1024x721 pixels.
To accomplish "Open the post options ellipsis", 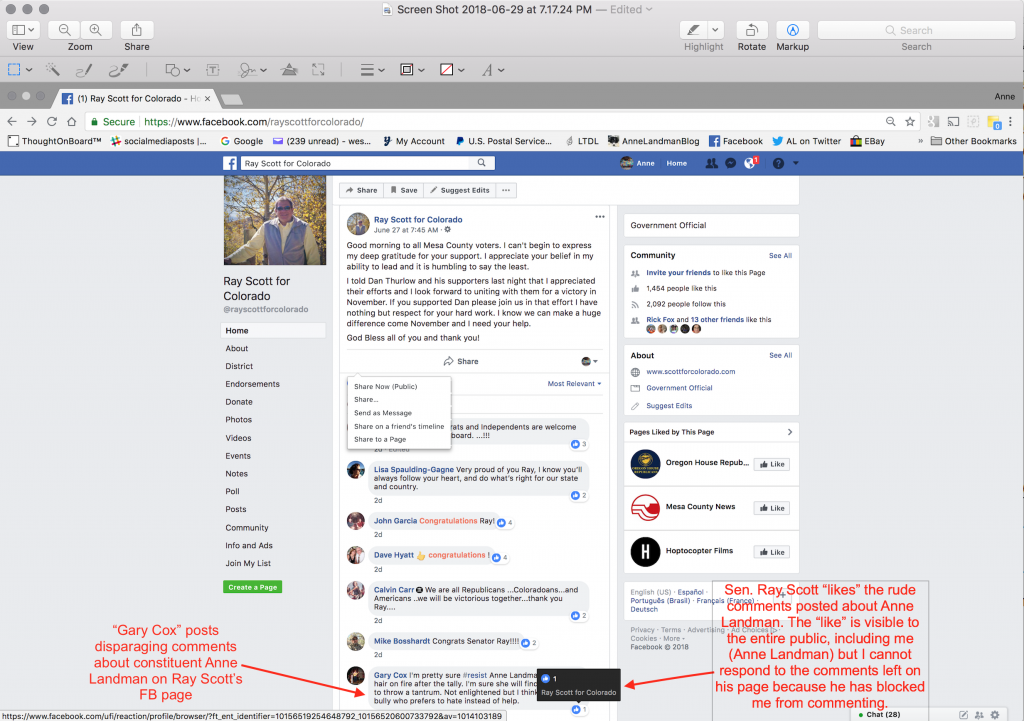I will 600,217.
